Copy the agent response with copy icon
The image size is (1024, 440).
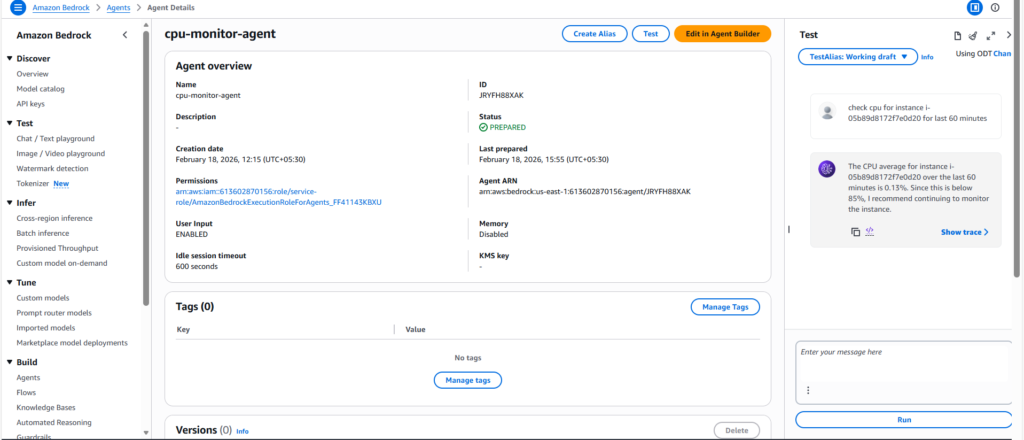coord(855,232)
